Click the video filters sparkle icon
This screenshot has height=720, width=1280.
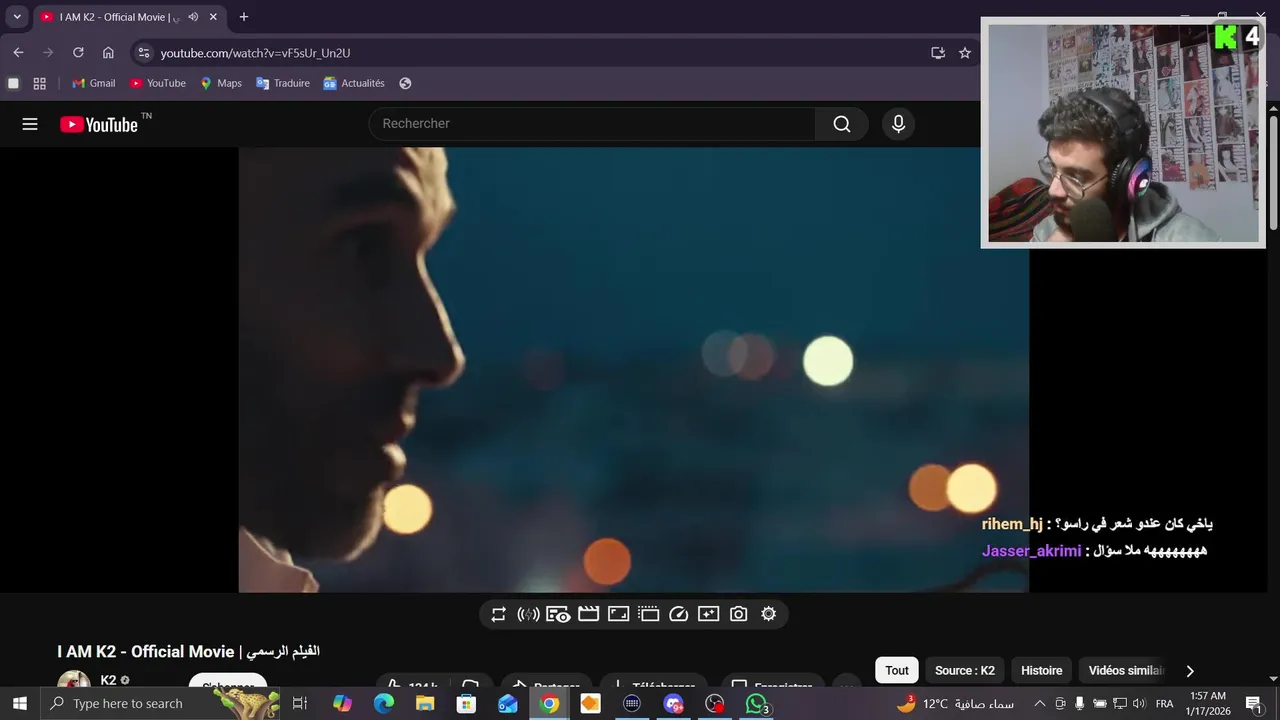[x=708, y=614]
